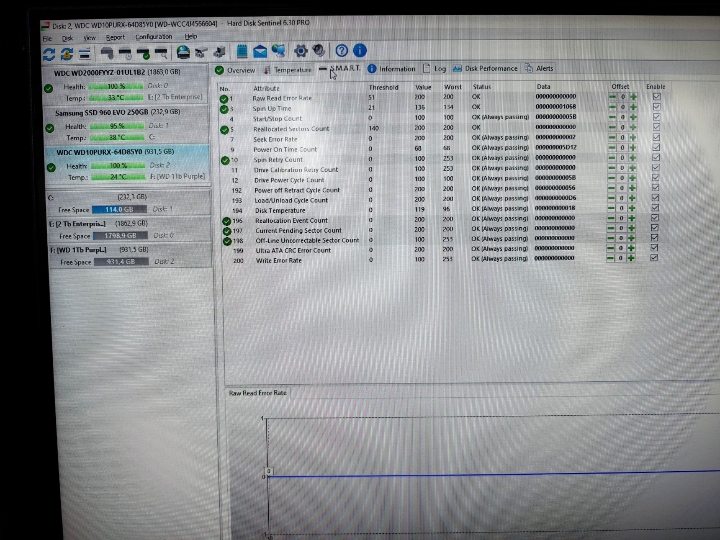Open the Report menu
Viewport: 720px width, 540px height.
point(115,38)
